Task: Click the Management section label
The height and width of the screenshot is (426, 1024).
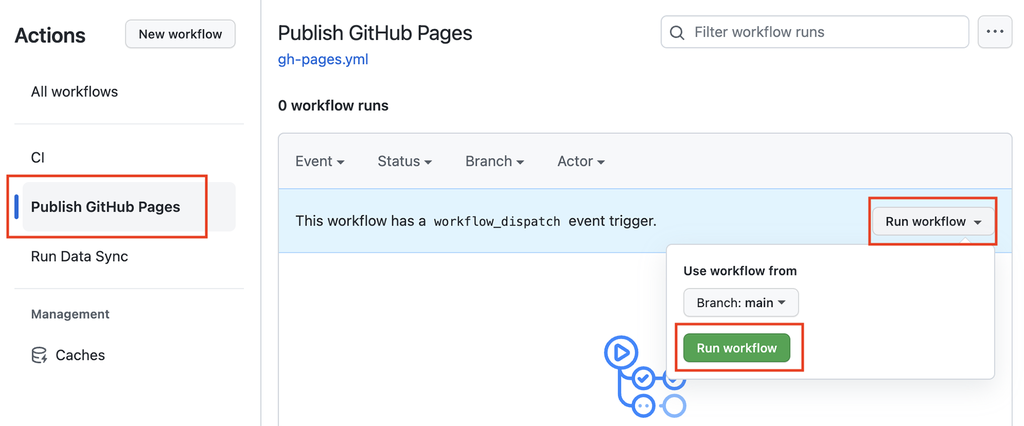Action: (70, 314)
